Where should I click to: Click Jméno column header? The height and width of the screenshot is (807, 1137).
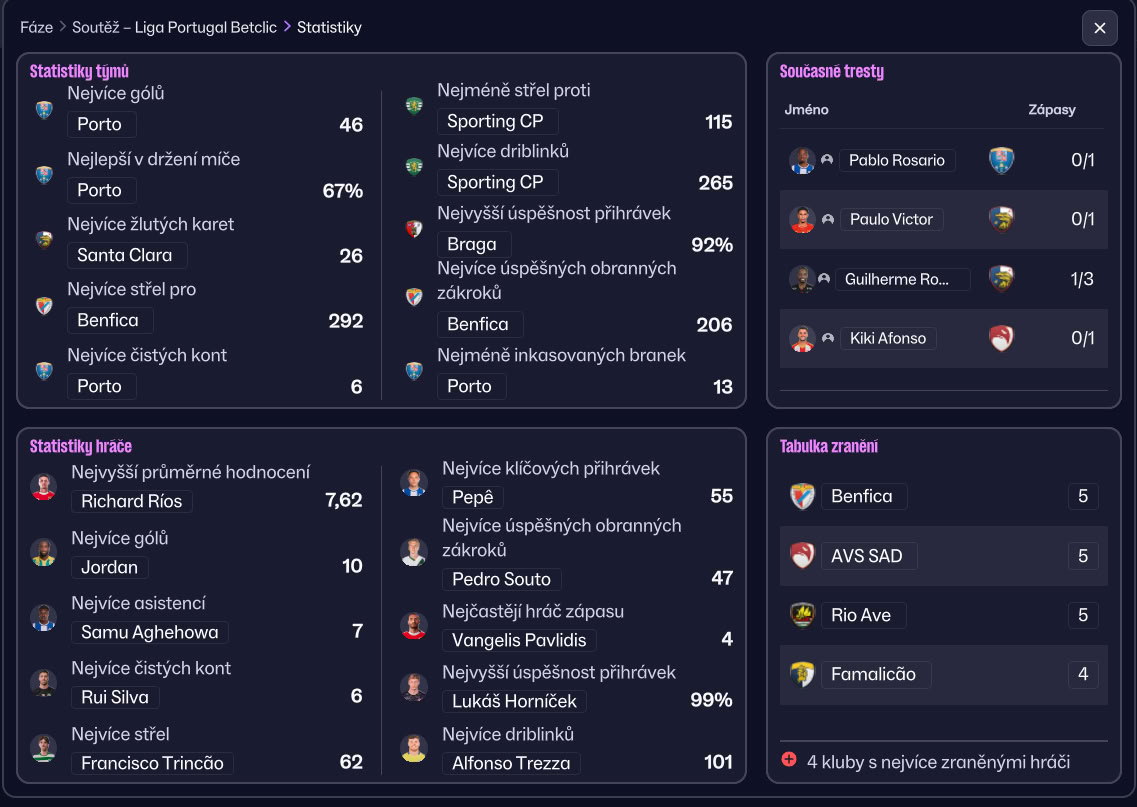[806, 109]
